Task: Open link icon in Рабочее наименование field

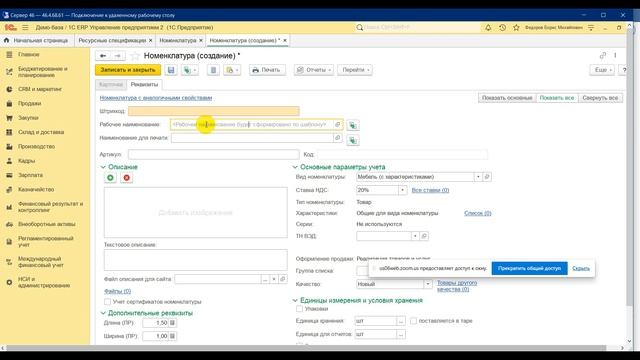Action: (338, 124)
